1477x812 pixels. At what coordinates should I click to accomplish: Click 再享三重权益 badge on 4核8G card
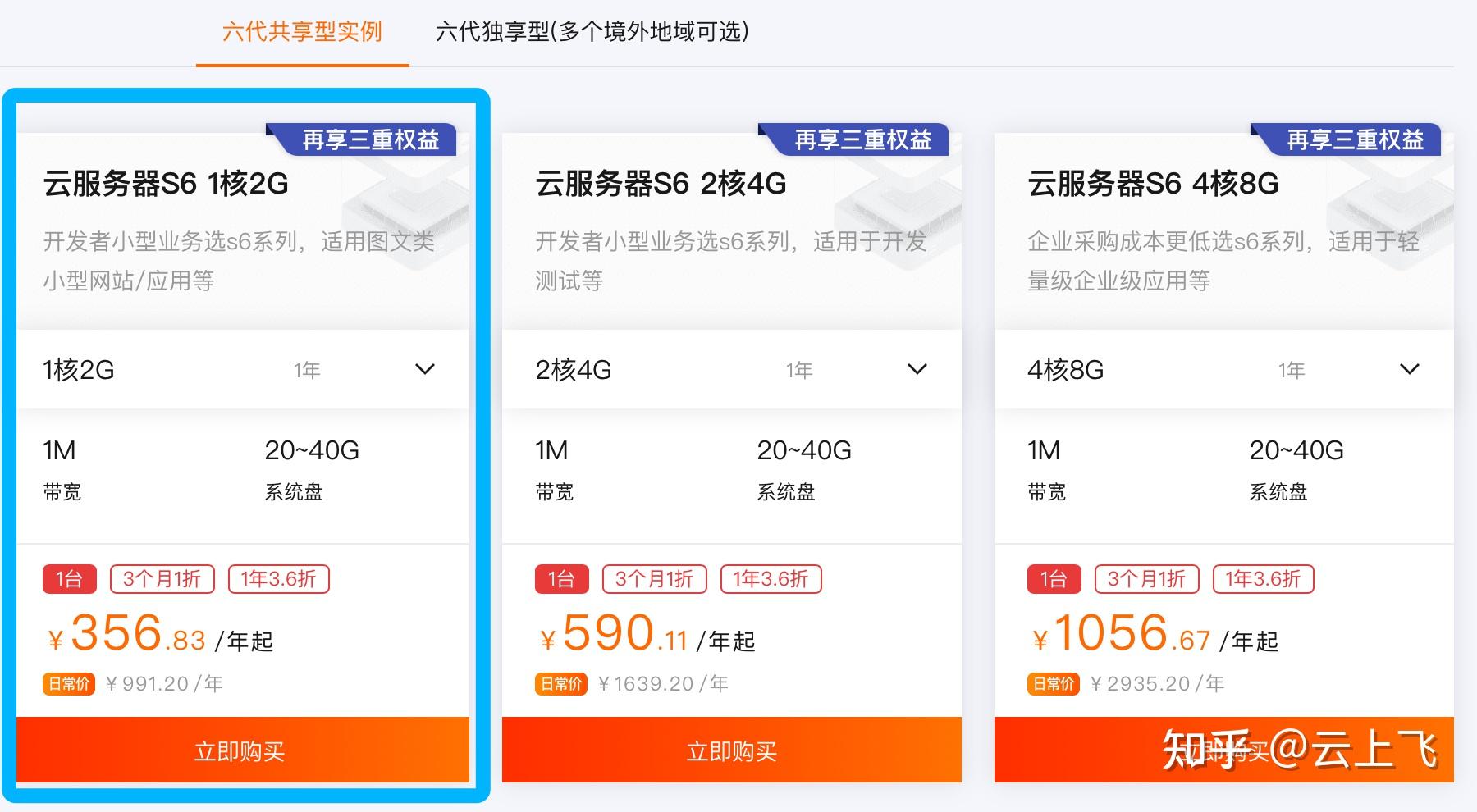pyautogui.click(x=1355, y=140)
